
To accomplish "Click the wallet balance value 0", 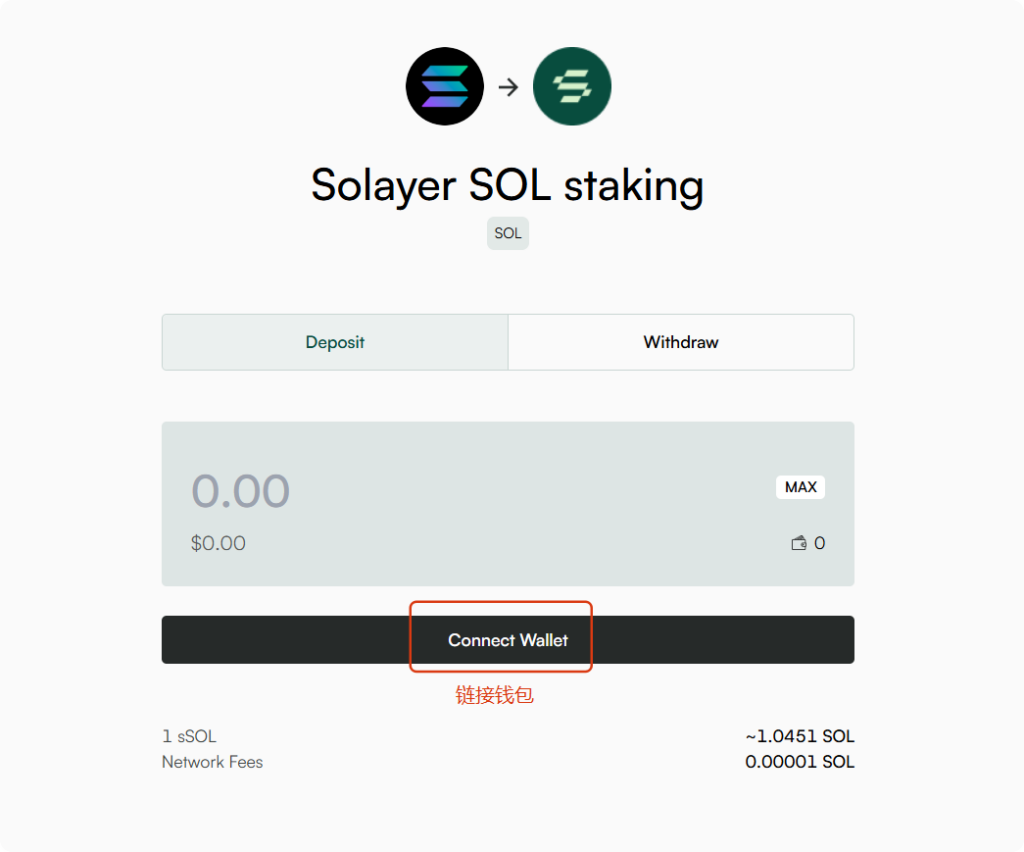I will point(819,543).
